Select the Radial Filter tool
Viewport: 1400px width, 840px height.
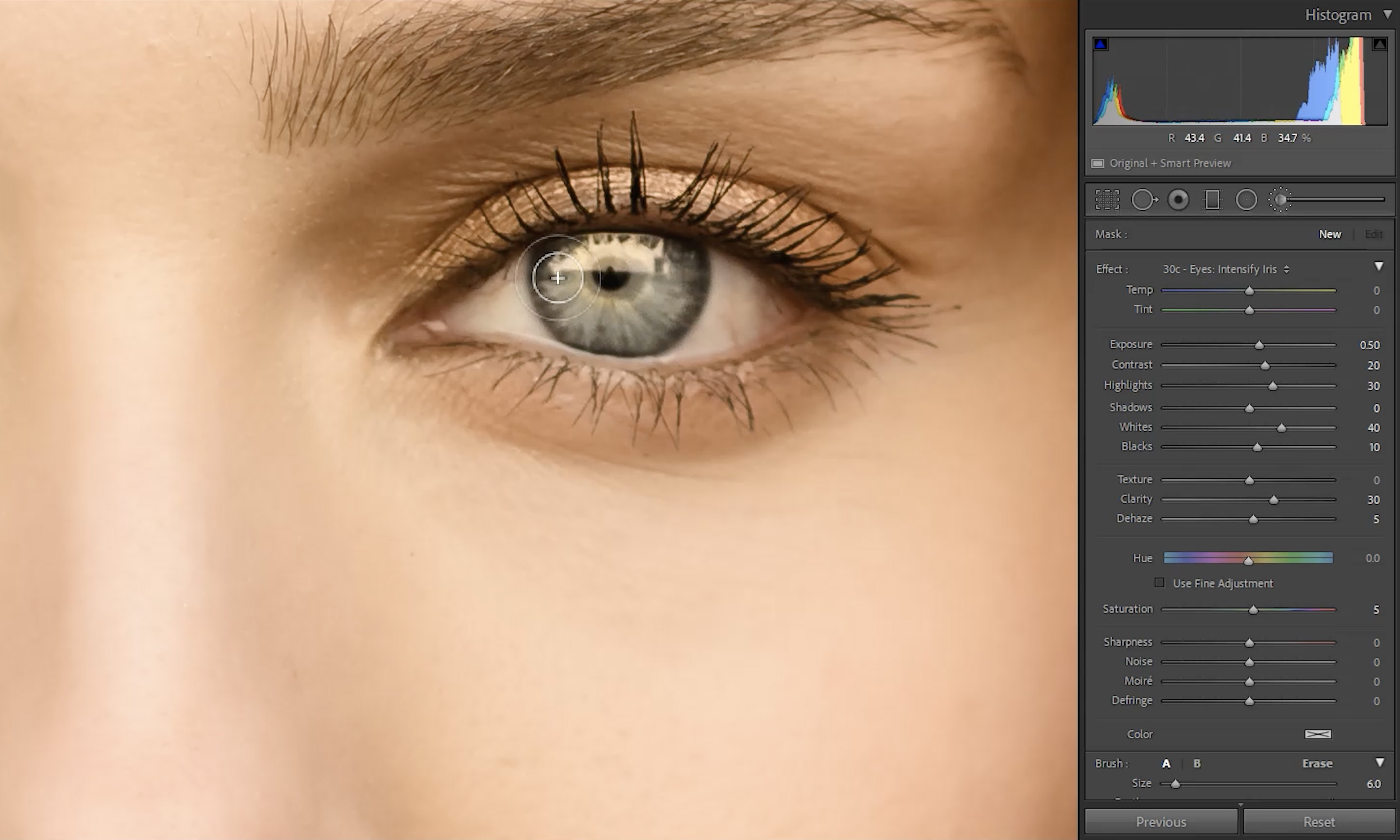coord(1246,199)
